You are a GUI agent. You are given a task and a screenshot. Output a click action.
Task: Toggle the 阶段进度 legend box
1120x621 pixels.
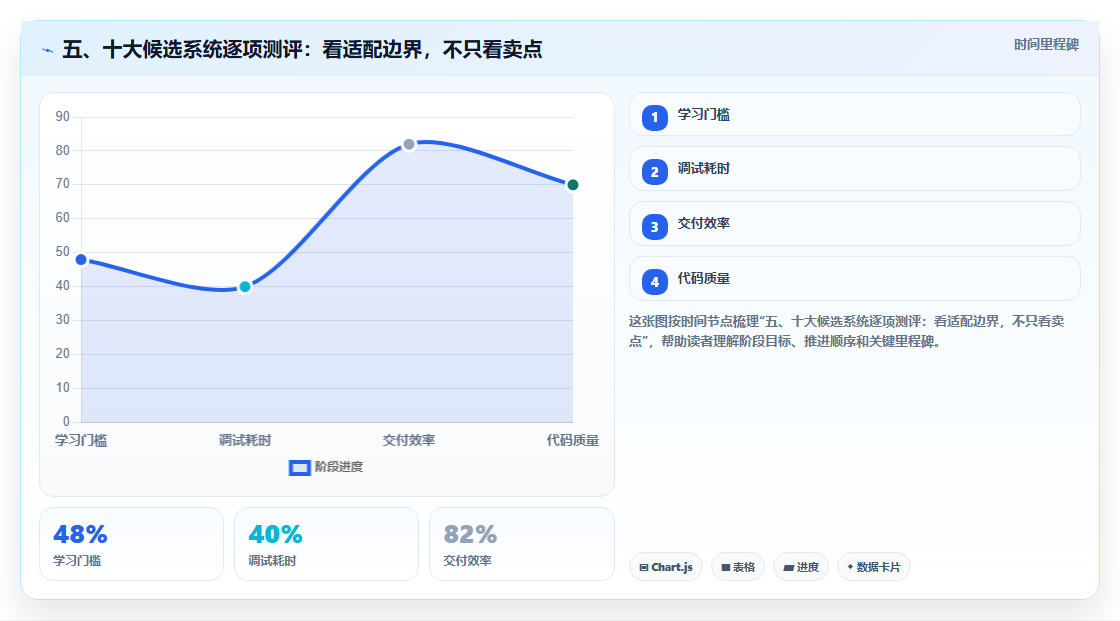coord(299,467)
